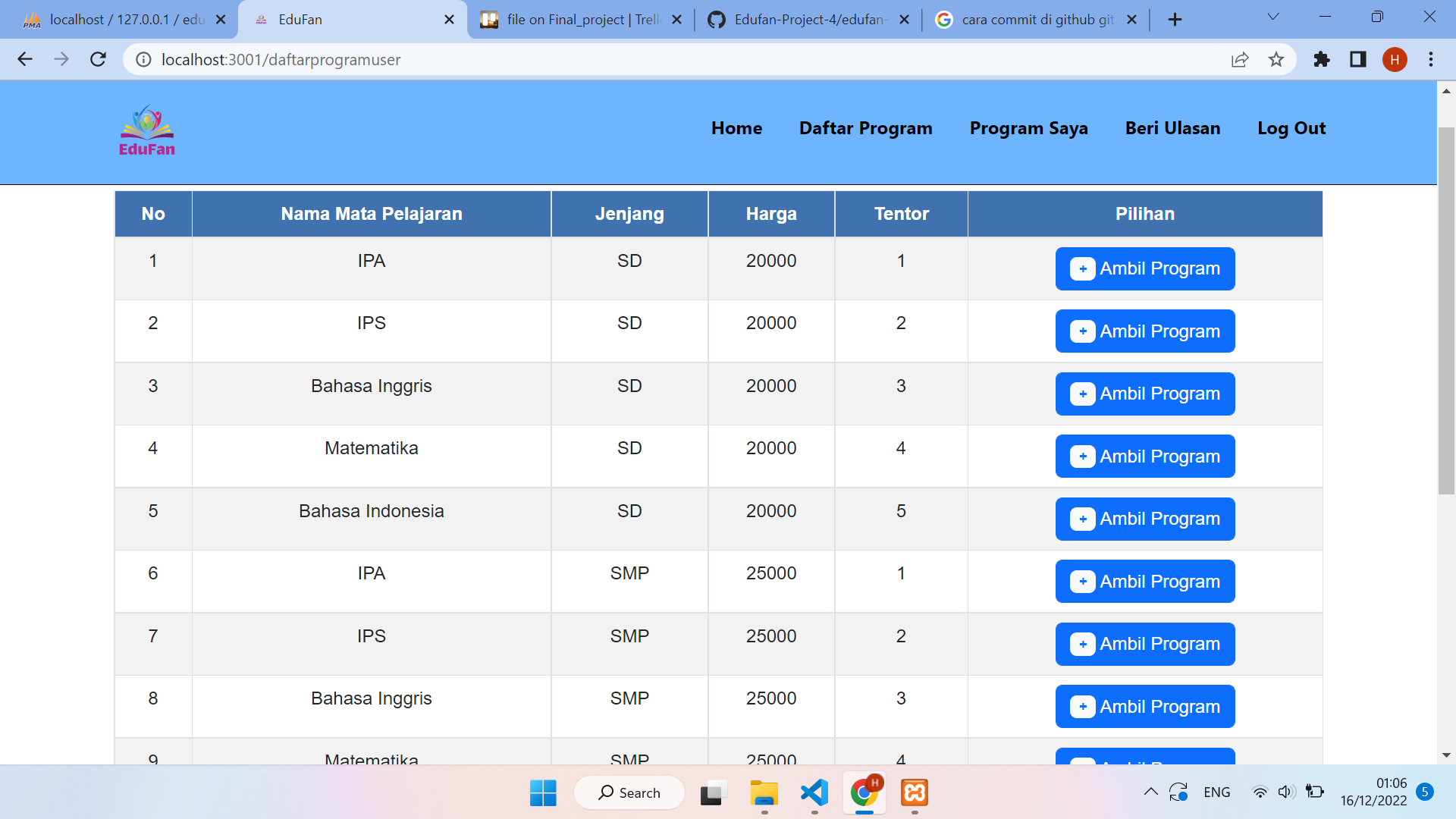Open the extensions puzzle icon
Screen dimensions: 1456x819
coord(1322,59)
